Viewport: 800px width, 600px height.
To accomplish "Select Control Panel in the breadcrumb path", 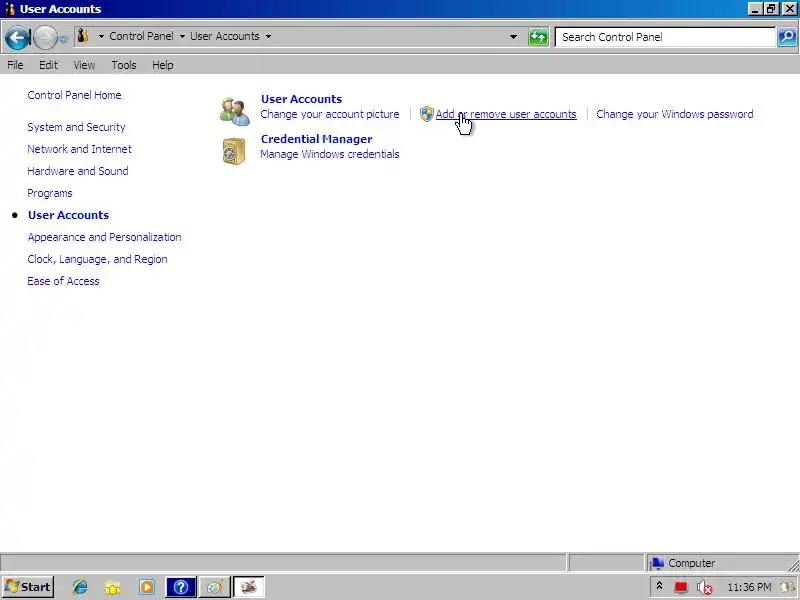I will 141,36.
